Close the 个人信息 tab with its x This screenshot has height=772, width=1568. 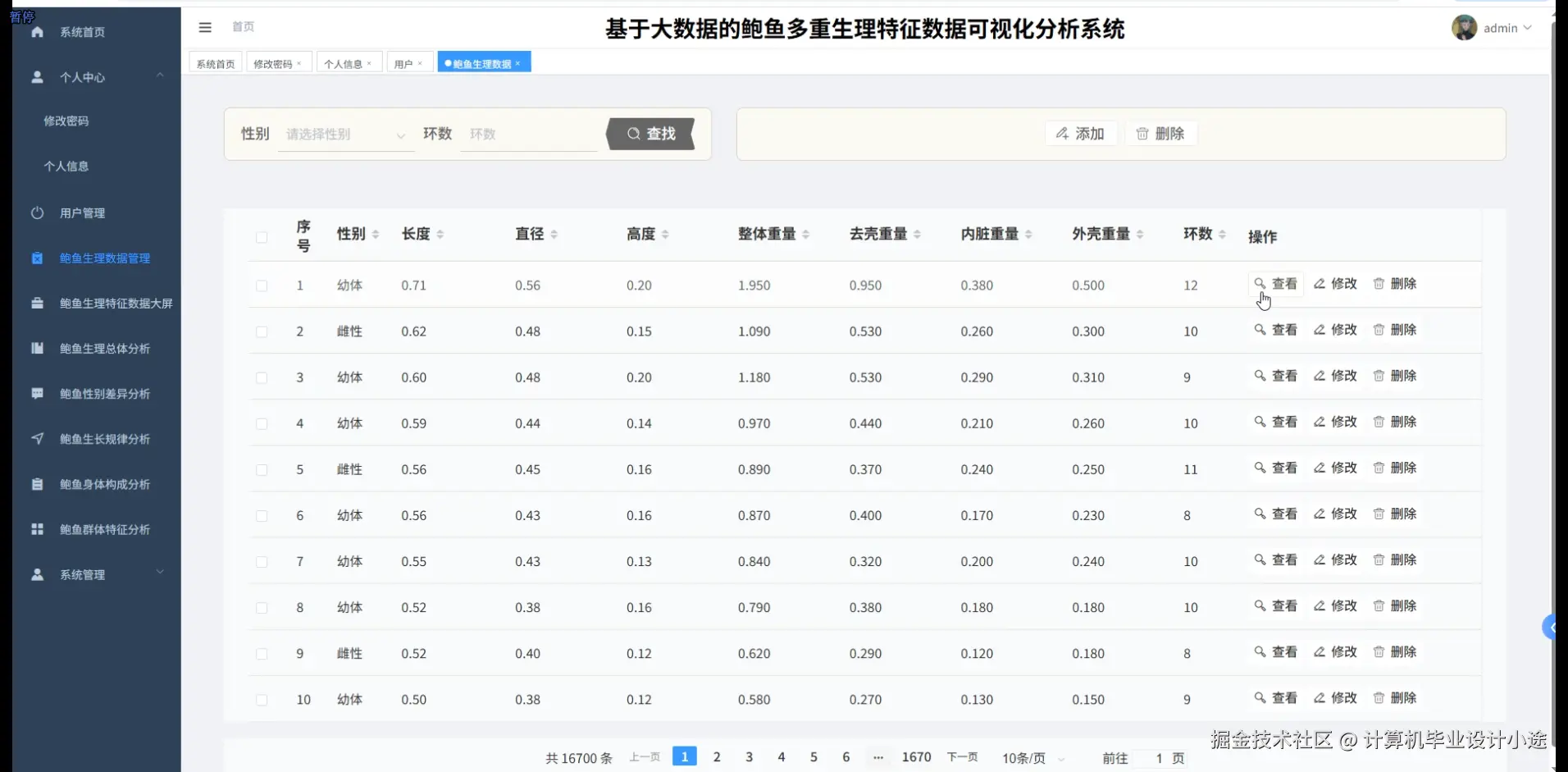[369, 63]
